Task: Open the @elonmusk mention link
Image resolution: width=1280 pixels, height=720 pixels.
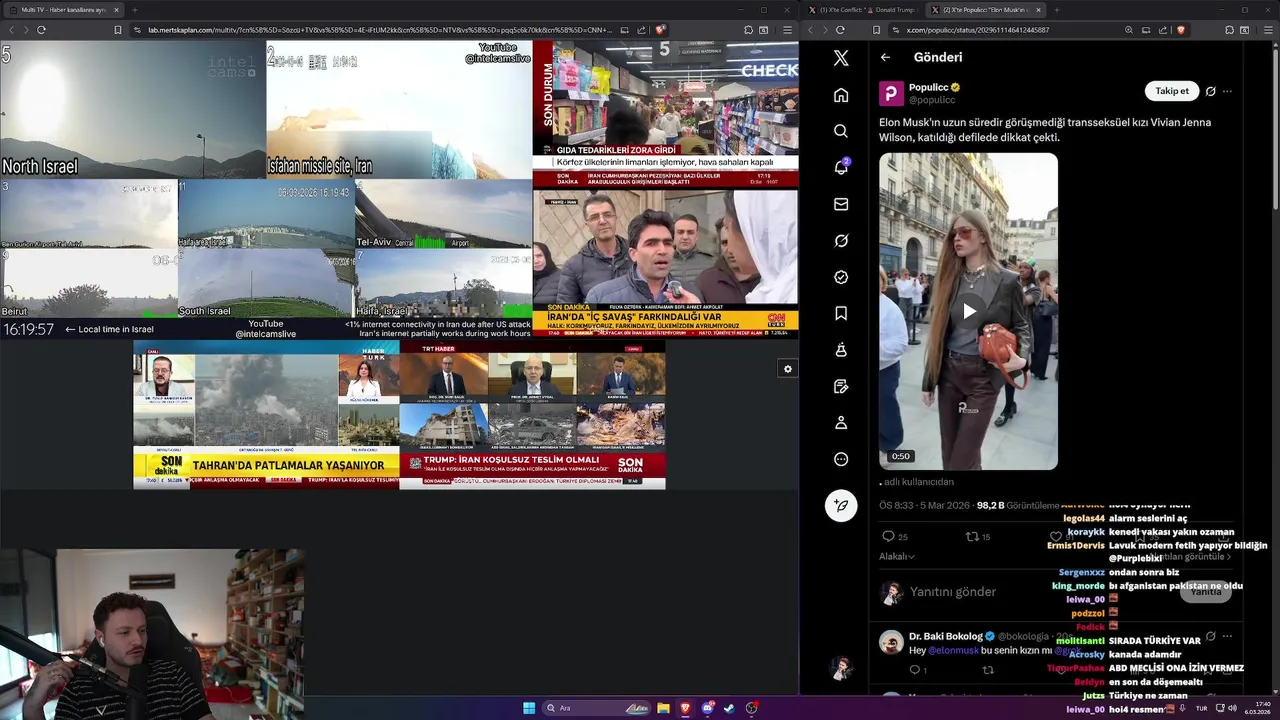Action: (x=953, y=650)
